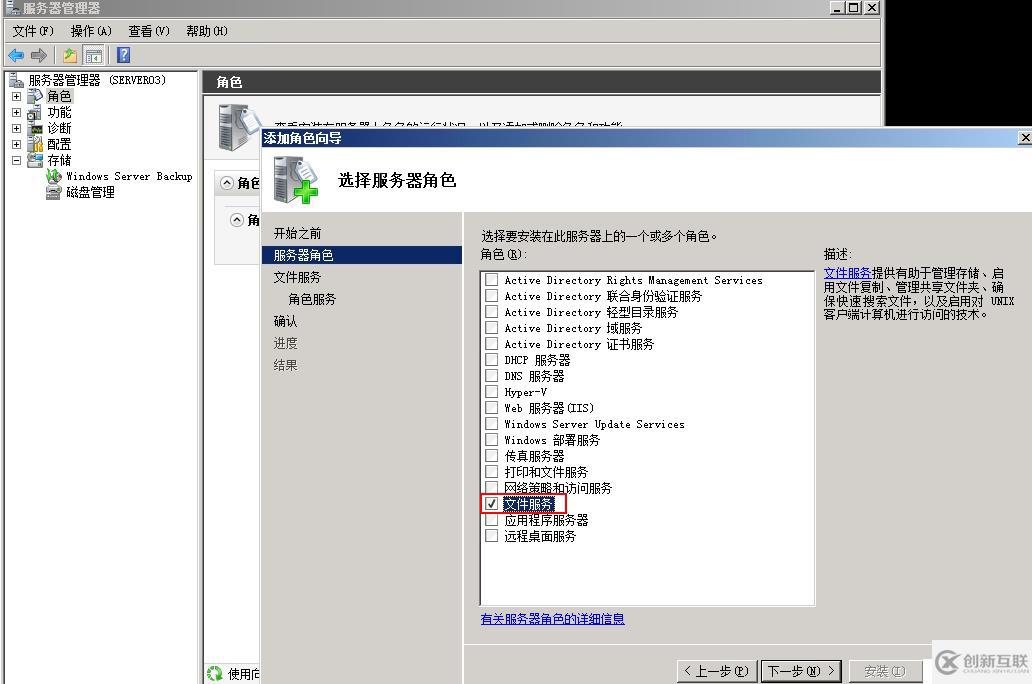Uncheck the 文件服务 role checkbox

click(x=492, y=504)
